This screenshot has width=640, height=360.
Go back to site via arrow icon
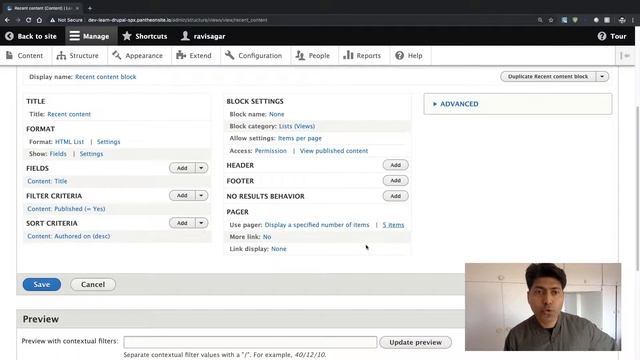(9, 36)
